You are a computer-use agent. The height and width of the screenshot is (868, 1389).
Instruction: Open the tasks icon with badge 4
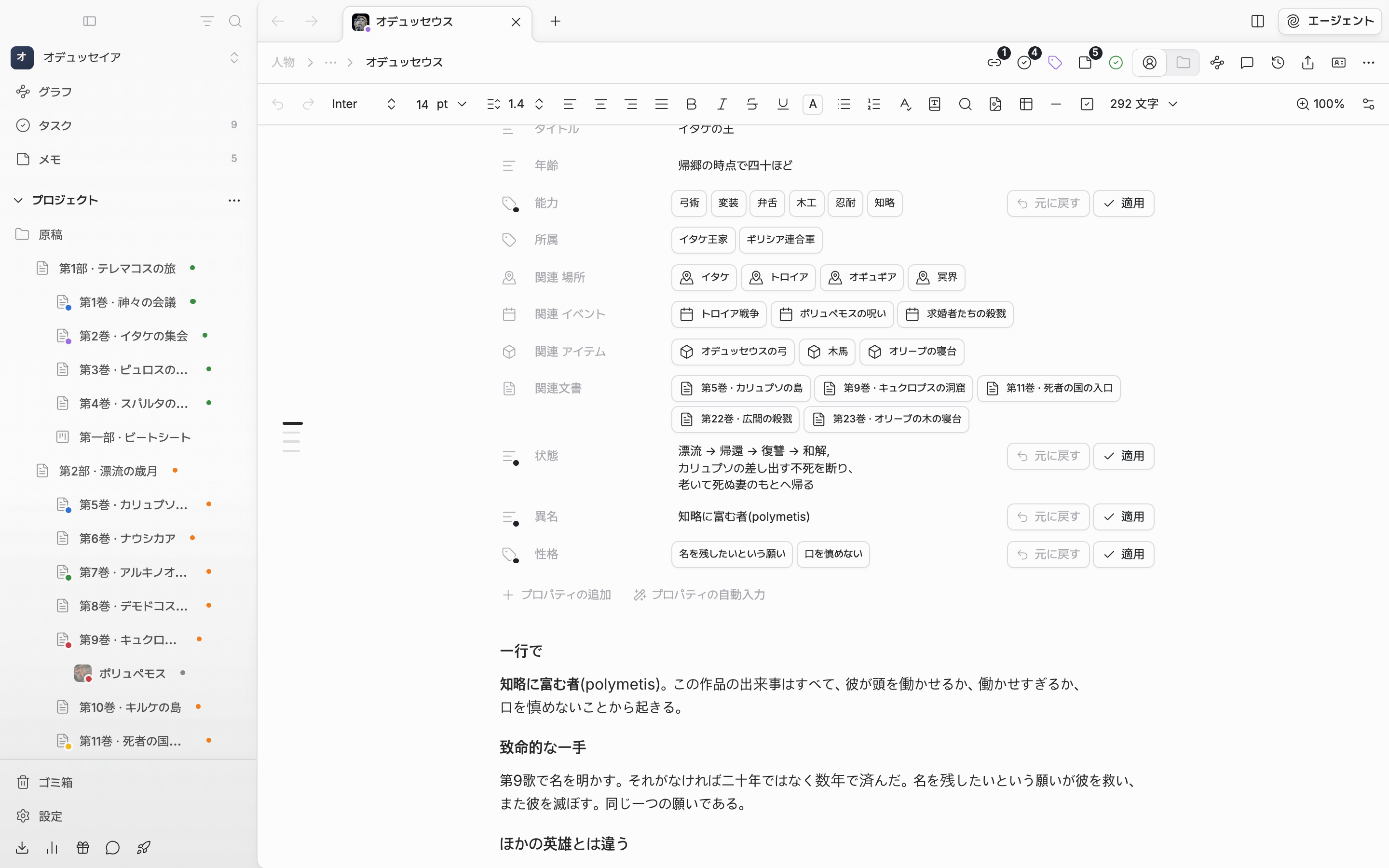[1024, 63]
